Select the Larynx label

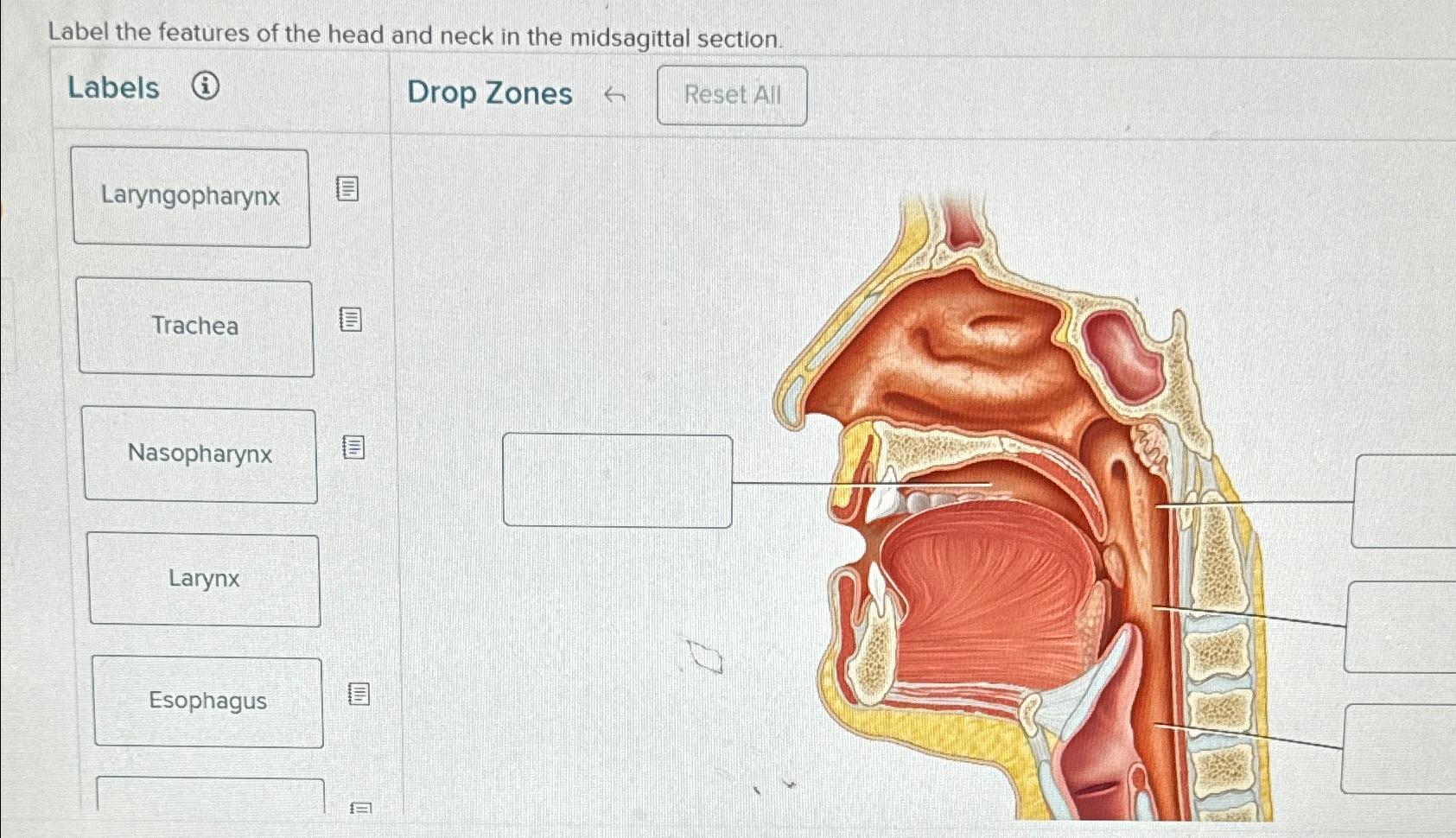click(x=205, y=579)
